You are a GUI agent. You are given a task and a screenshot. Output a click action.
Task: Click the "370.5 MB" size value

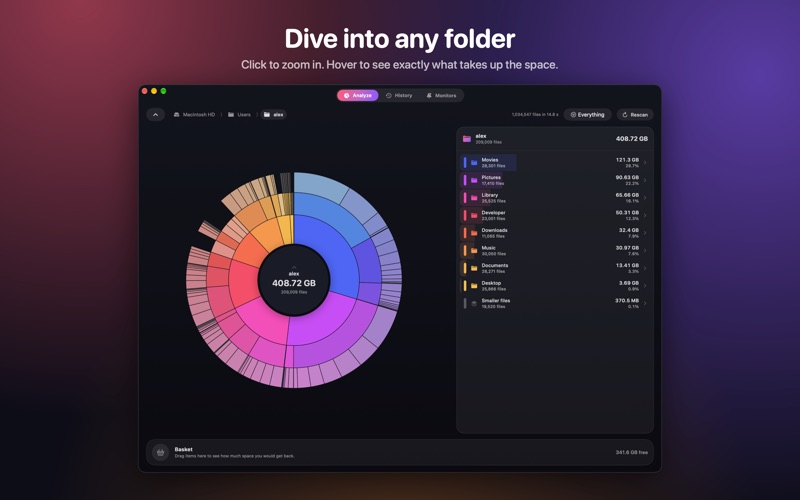[x=627, y=301]
